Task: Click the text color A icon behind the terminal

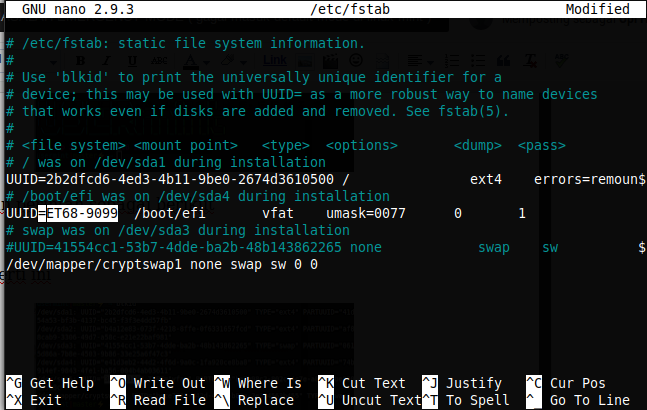Action: click(x=191, y=61)
